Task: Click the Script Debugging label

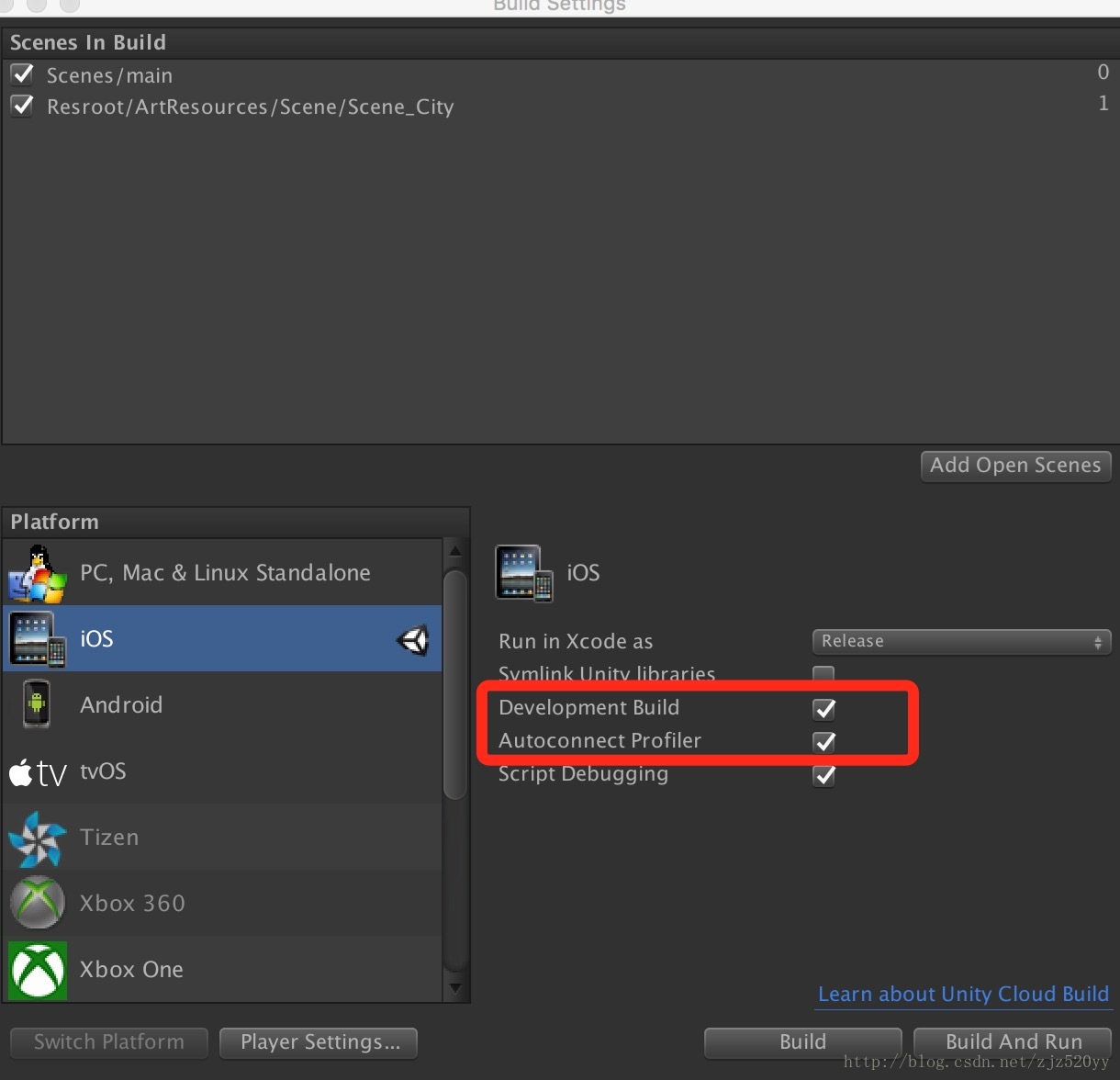Action: coord(584,774)
